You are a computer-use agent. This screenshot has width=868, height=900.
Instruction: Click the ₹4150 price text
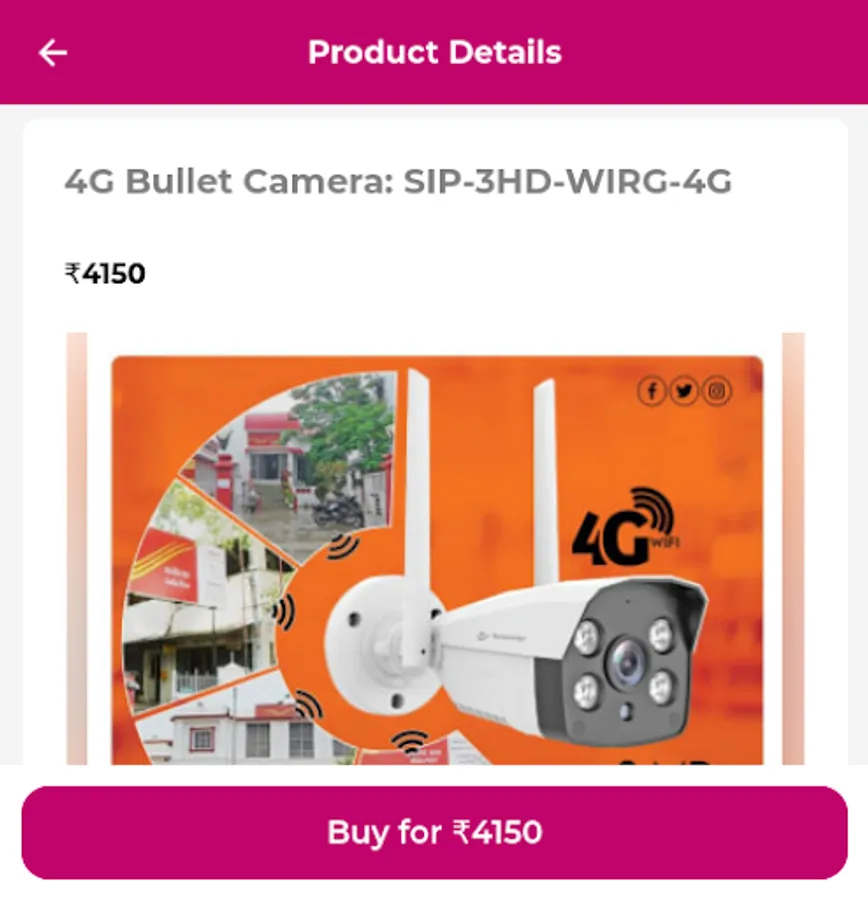tap(105, 273)
